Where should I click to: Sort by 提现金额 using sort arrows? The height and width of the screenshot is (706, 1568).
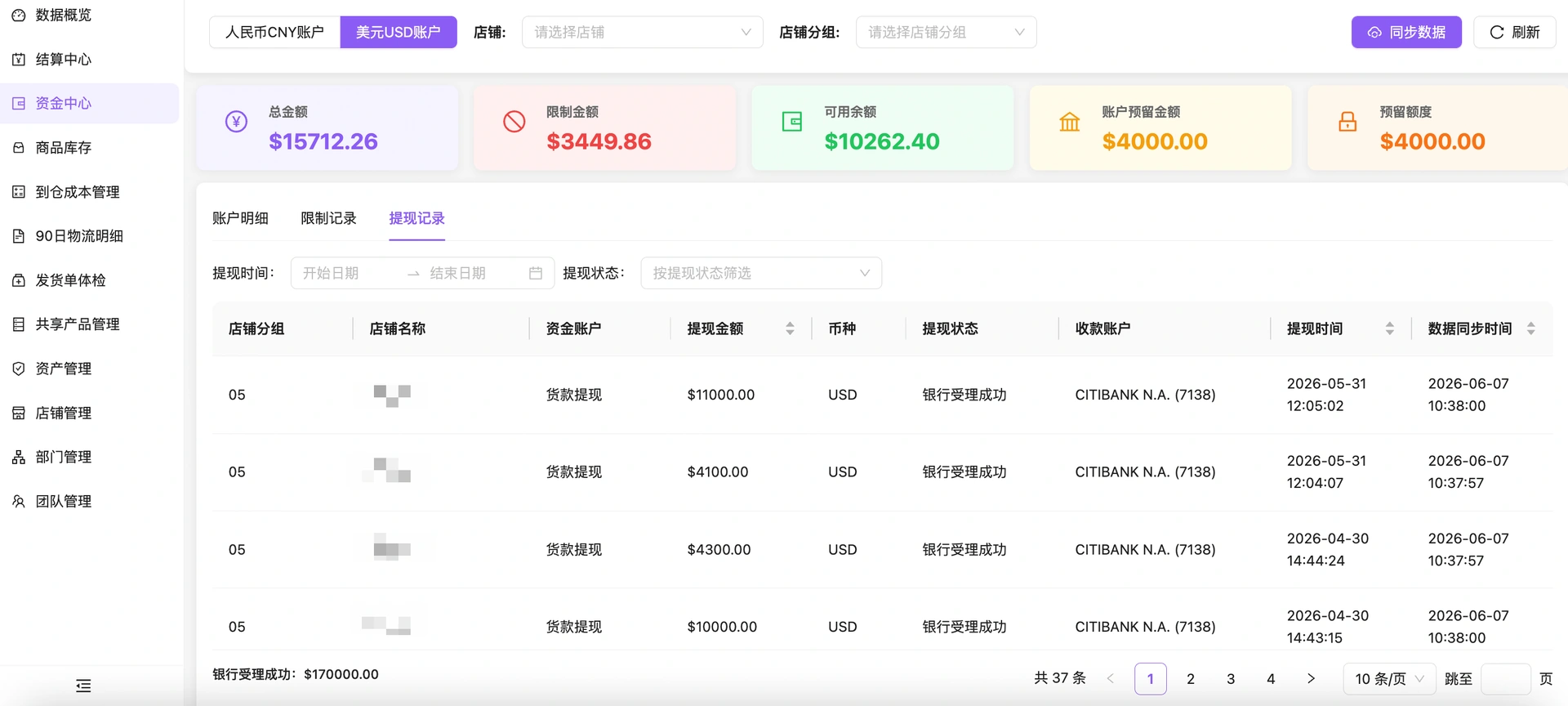(790, 328)
